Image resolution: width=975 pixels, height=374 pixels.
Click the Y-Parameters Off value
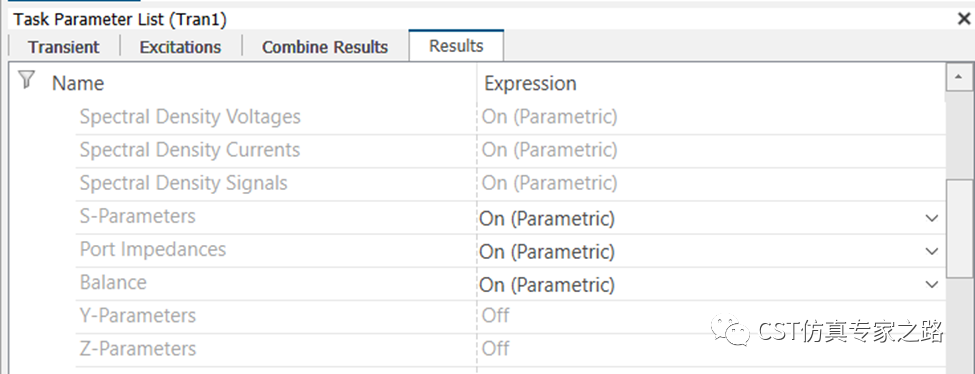pos(496,315)
